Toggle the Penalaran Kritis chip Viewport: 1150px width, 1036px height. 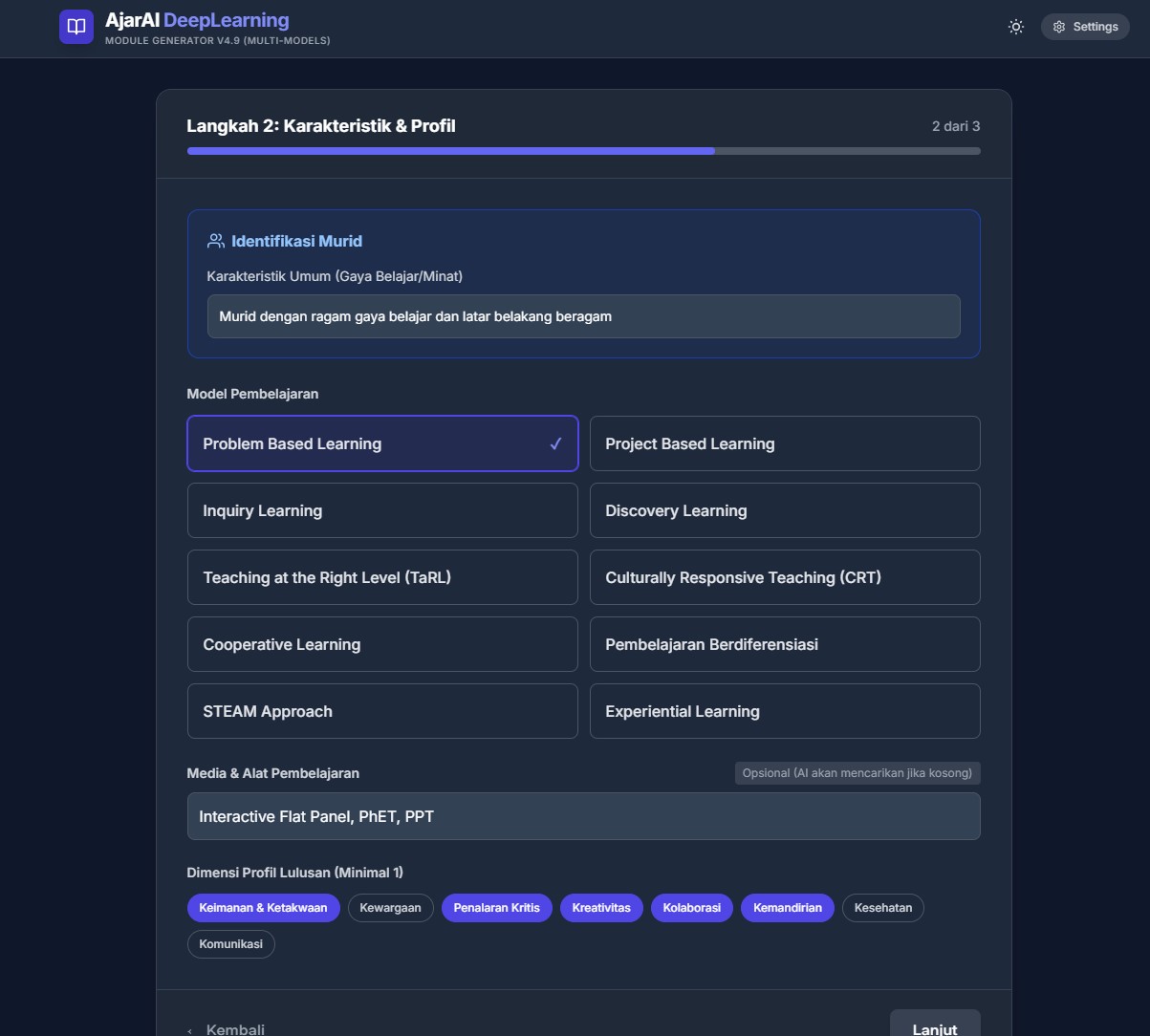496,908
